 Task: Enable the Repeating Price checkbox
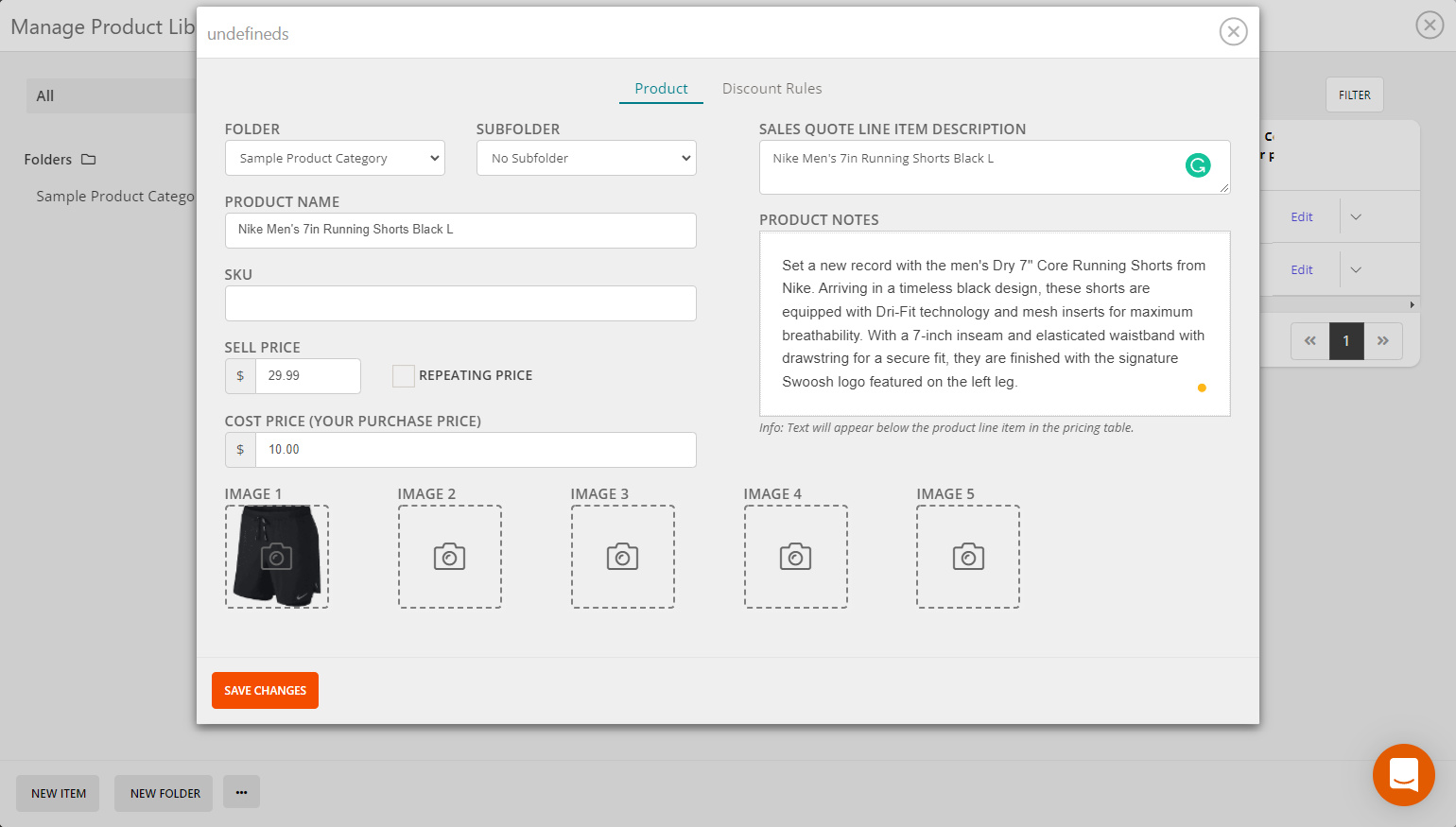click(403, 375)
